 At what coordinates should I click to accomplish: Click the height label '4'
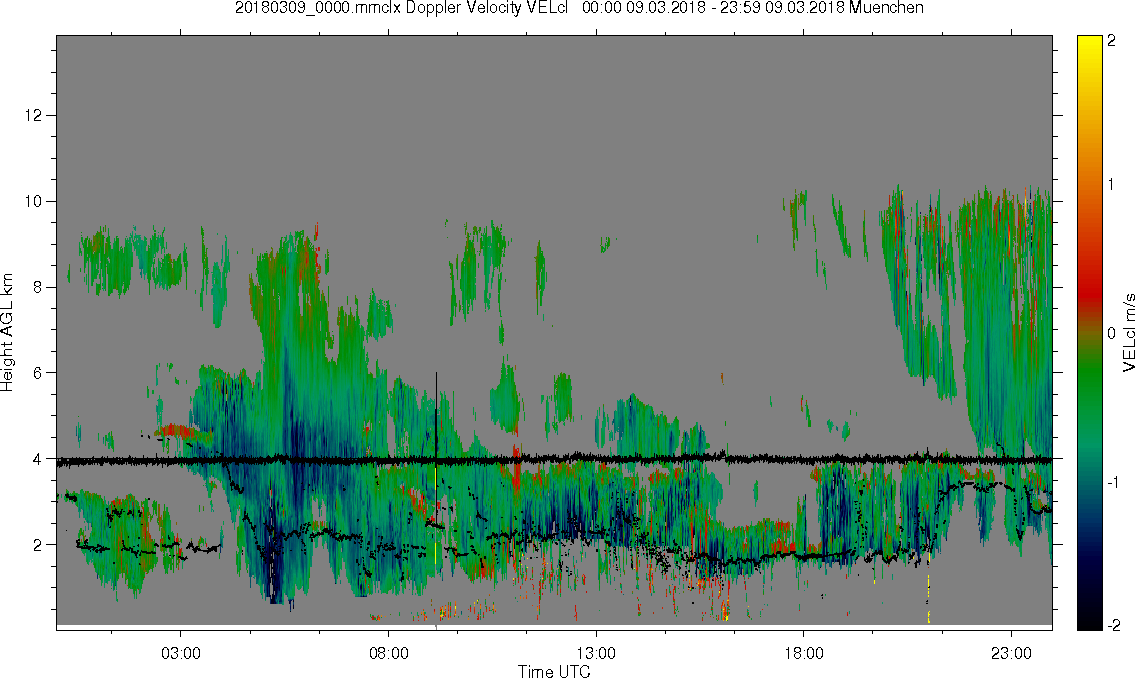(38, 459)
